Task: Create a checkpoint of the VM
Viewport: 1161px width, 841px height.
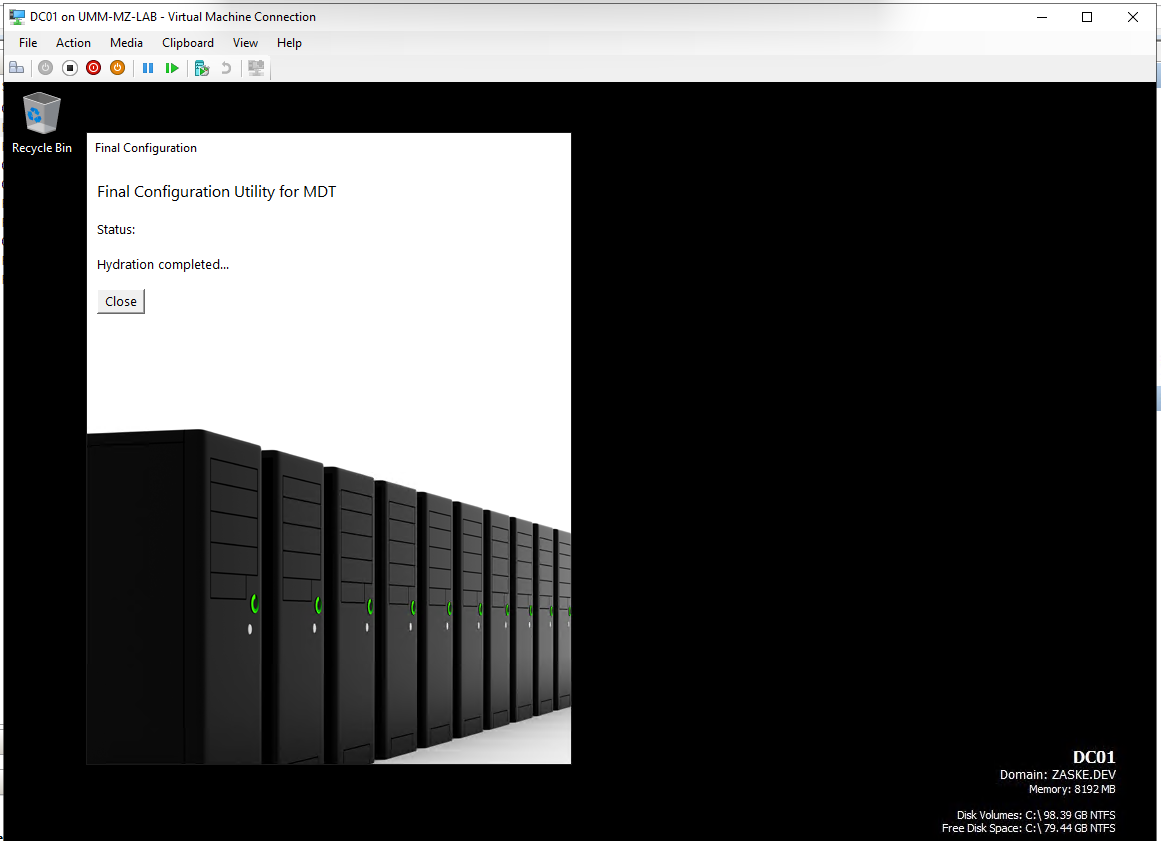Action: (x=201, y=67)
